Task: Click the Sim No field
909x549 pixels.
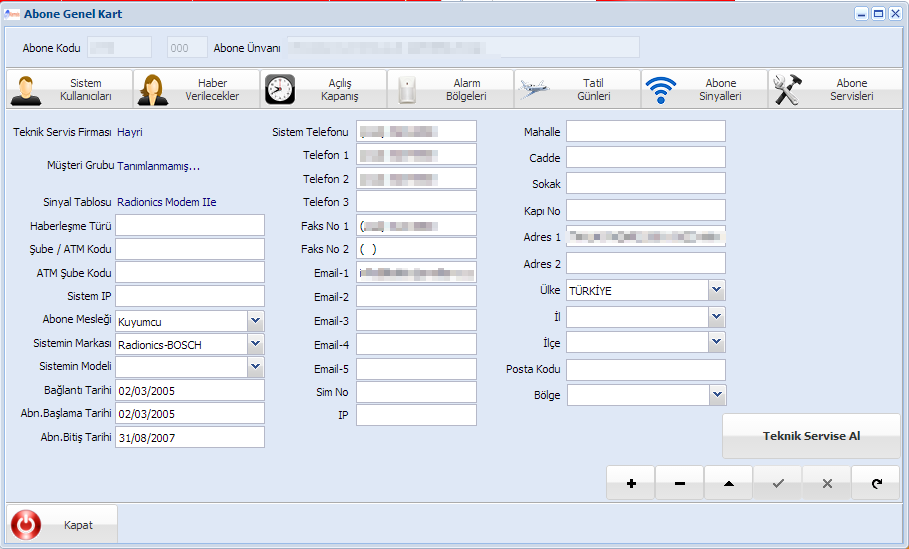Action: click(x=416, y=392)
